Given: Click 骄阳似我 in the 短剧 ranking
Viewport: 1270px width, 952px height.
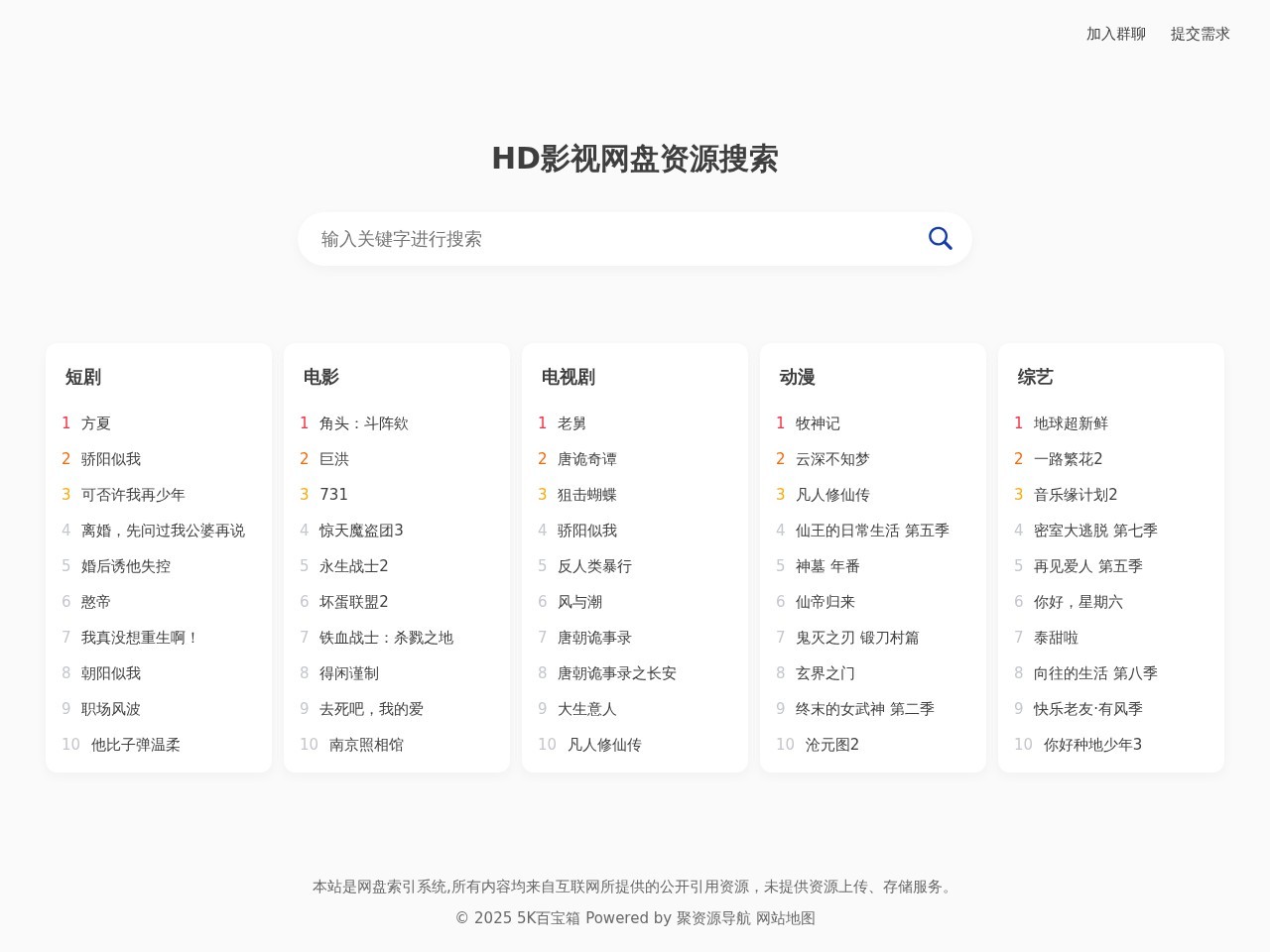Looking at the screenshot, I should [x=111, y=459].
